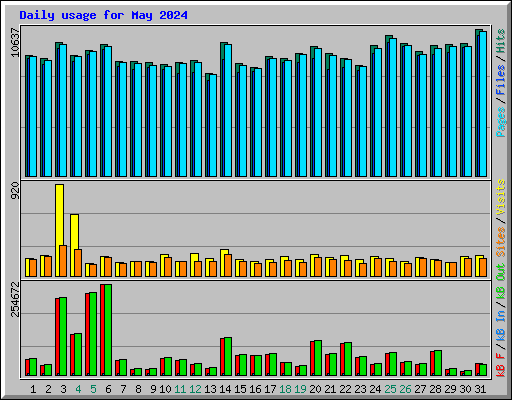The image size is (512, 400).
Task: Click green weekend day 11 label
Action: click(x=180, y=389)
